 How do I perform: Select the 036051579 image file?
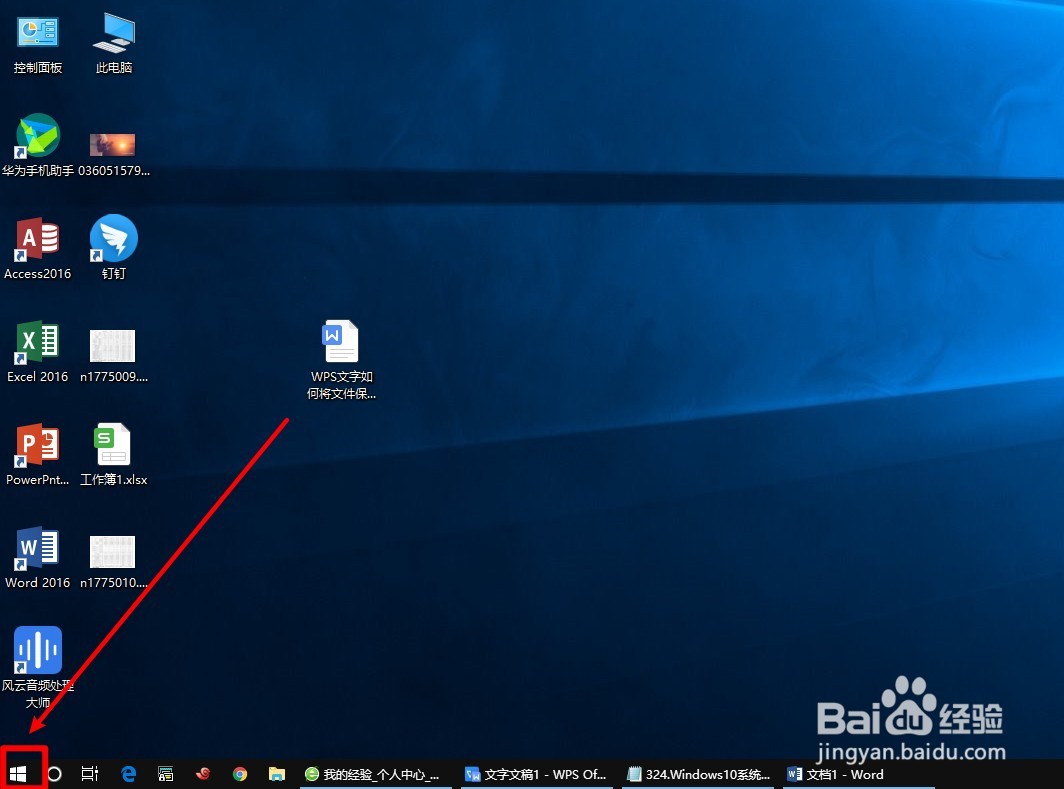click(113, 155)
